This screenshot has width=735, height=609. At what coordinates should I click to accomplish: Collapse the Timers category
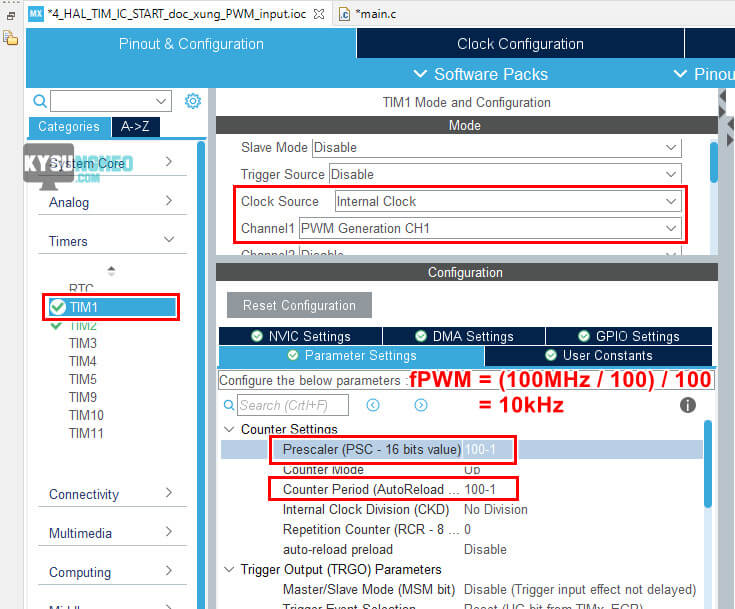pos(169,241)
